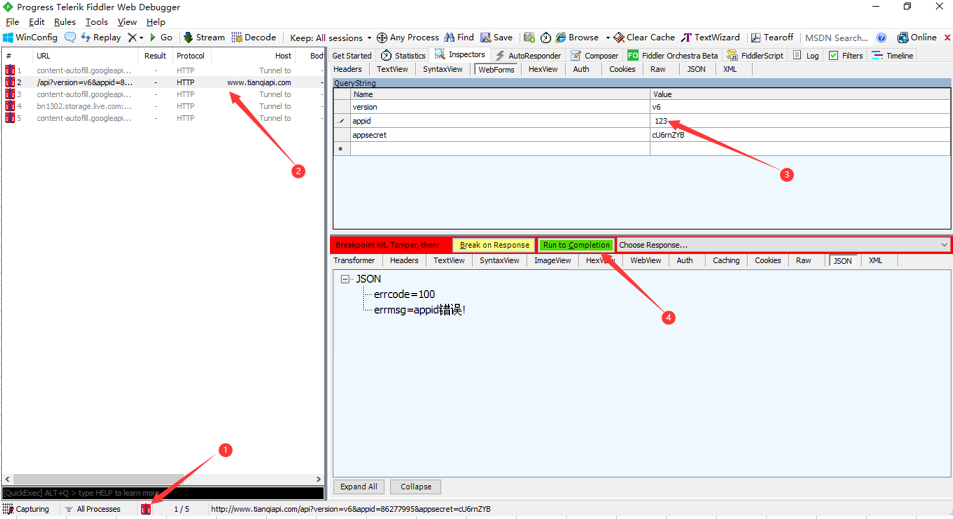Collapse the JSON root tree node
The width and height of the screenshot is (953, 520).
coord(345,279)
